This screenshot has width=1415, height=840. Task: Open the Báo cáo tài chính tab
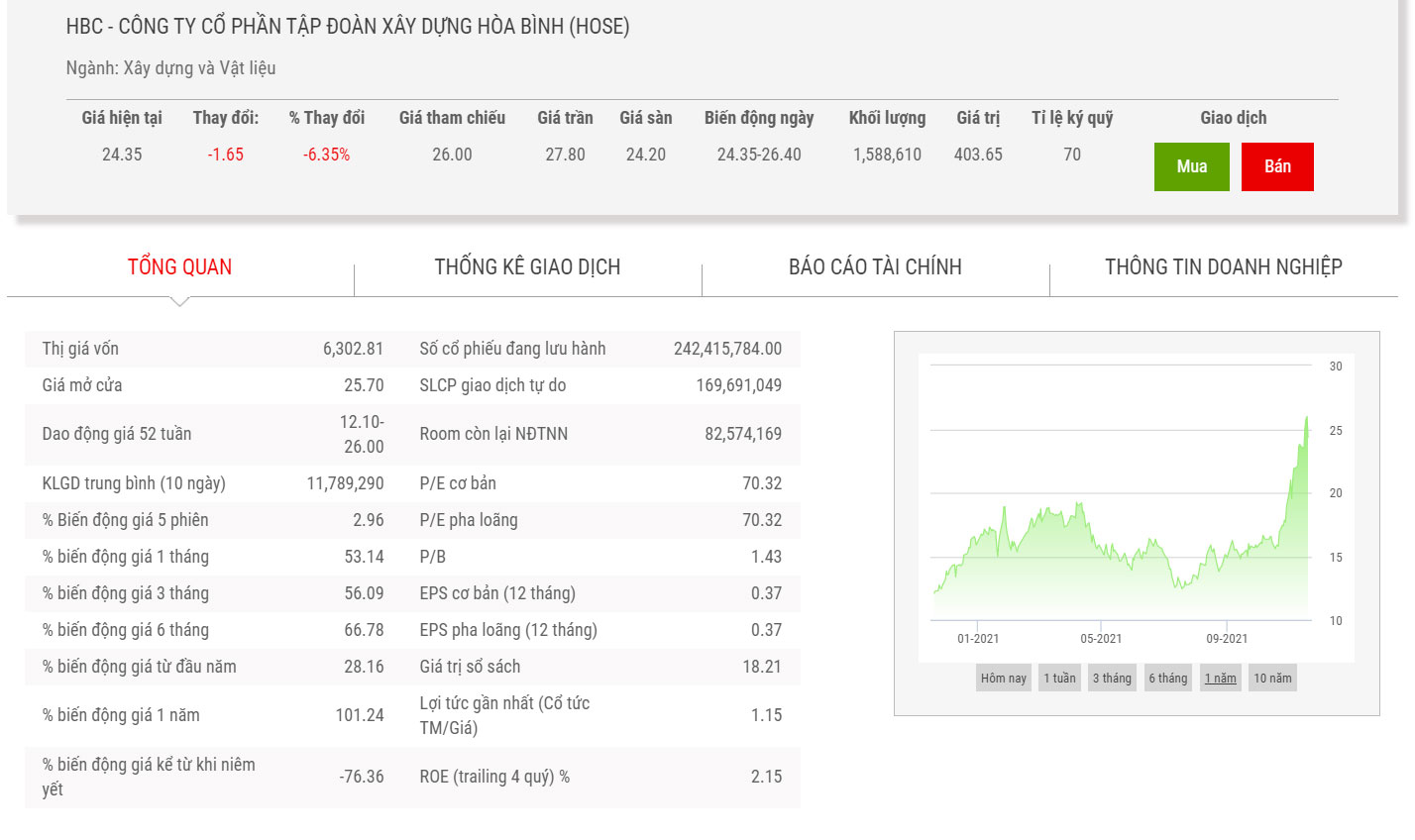875,266
